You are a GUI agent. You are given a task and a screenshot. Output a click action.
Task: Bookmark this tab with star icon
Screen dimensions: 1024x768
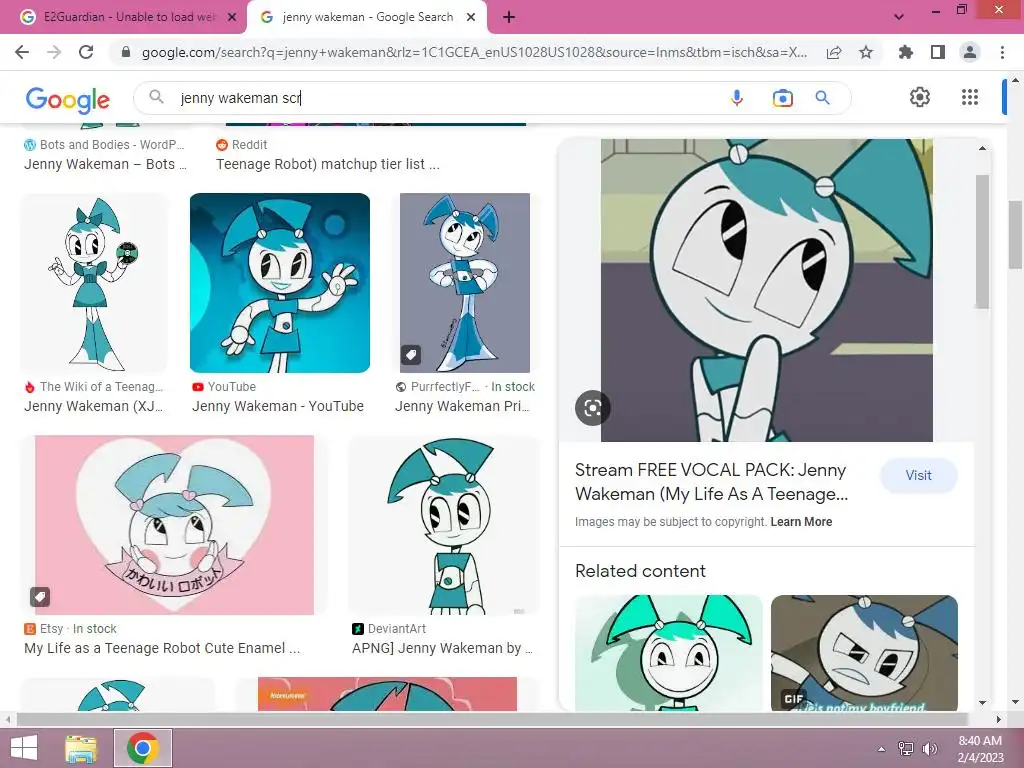point(866,52)
